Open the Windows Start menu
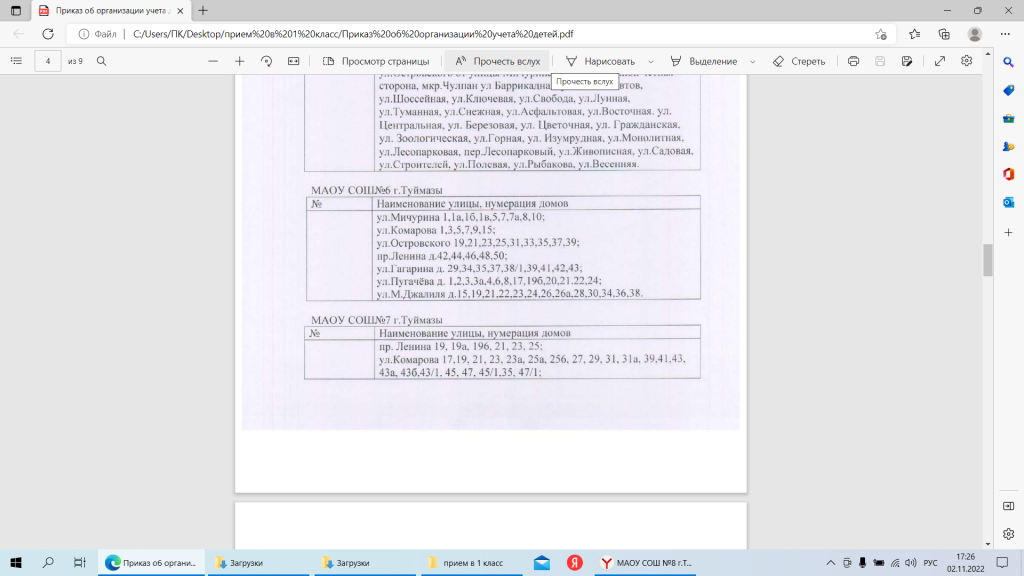This screenshot has width=1024, height=576. pos(16,562)
